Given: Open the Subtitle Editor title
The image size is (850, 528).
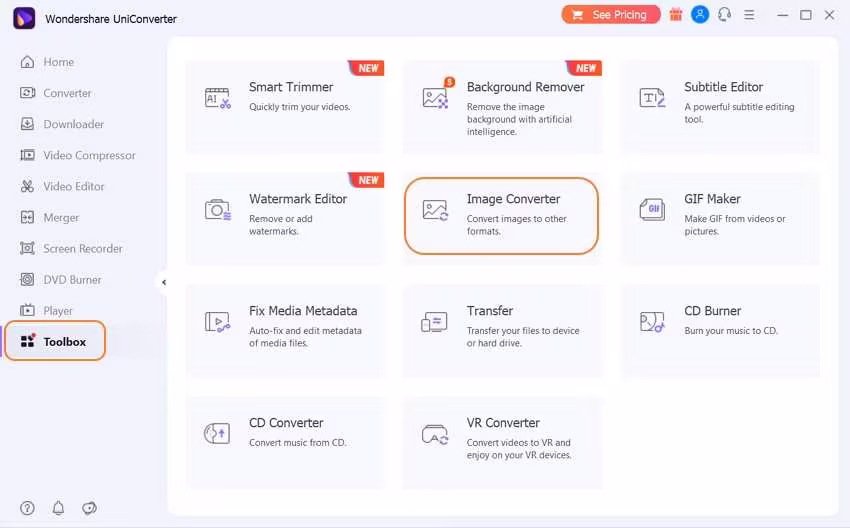Looking at the screenshot, I should click(723, 87).
